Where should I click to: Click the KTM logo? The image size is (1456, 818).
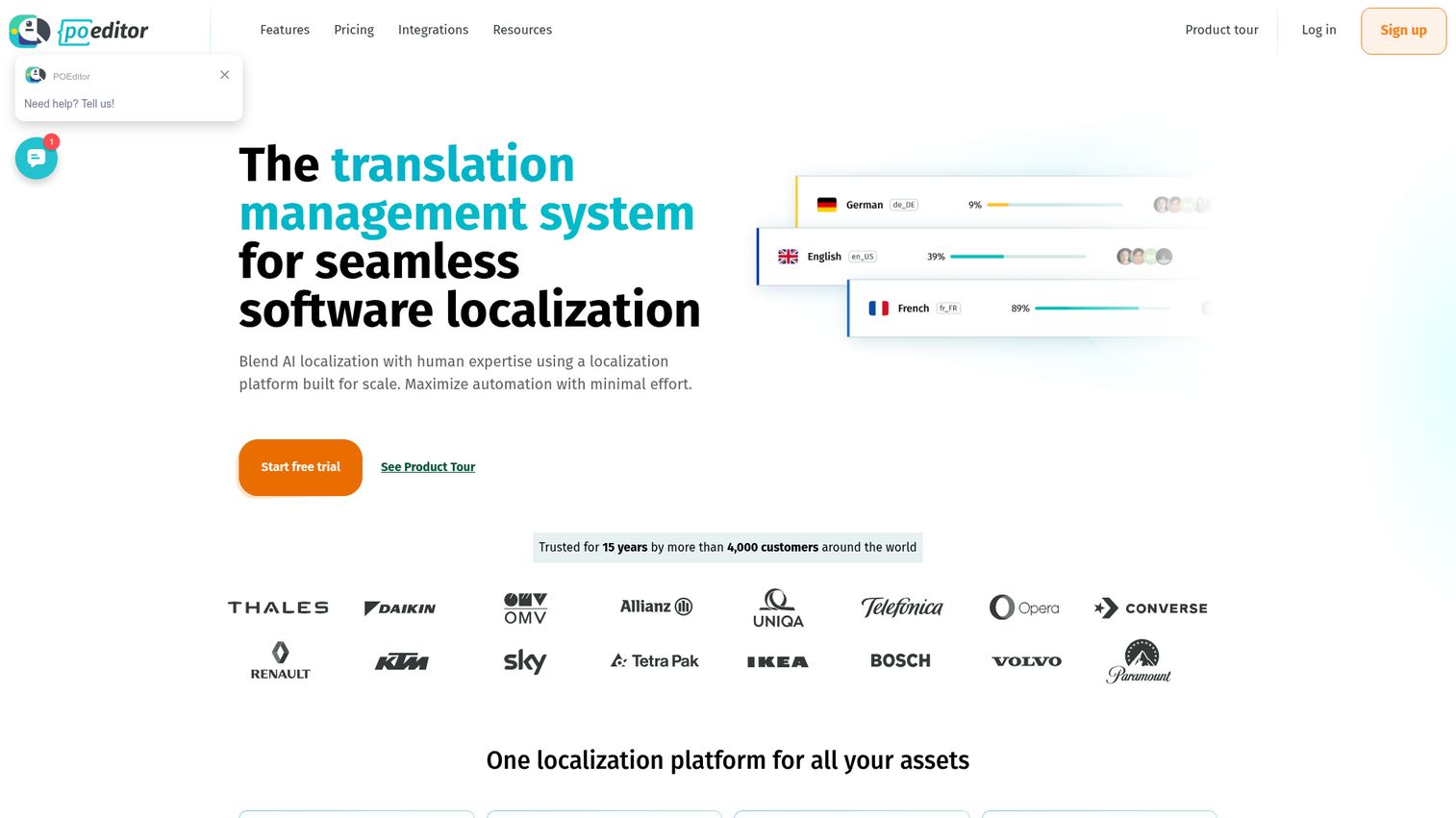(401, 661)
